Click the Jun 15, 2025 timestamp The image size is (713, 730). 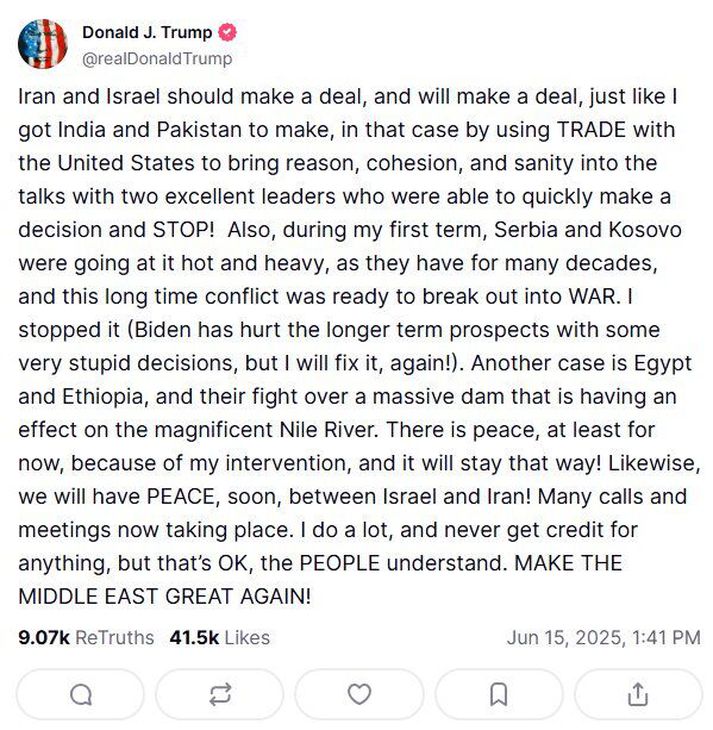(603, 637)
